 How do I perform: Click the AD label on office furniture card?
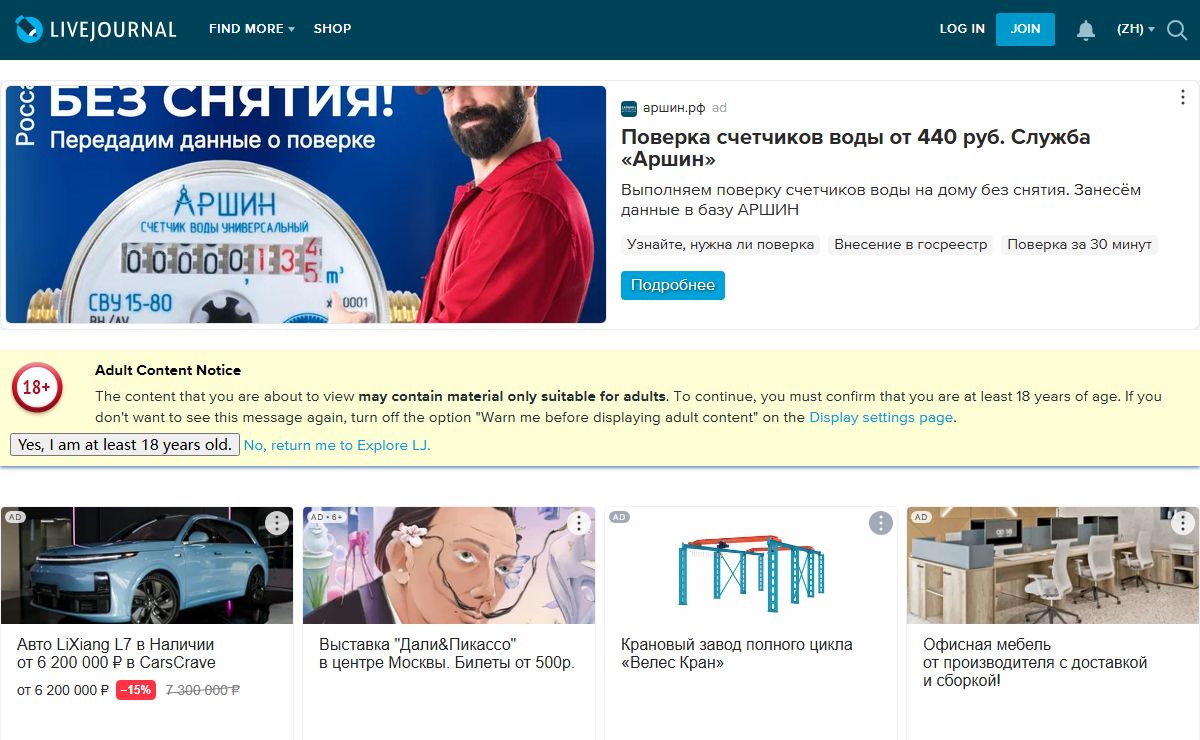tap(921, 517)
